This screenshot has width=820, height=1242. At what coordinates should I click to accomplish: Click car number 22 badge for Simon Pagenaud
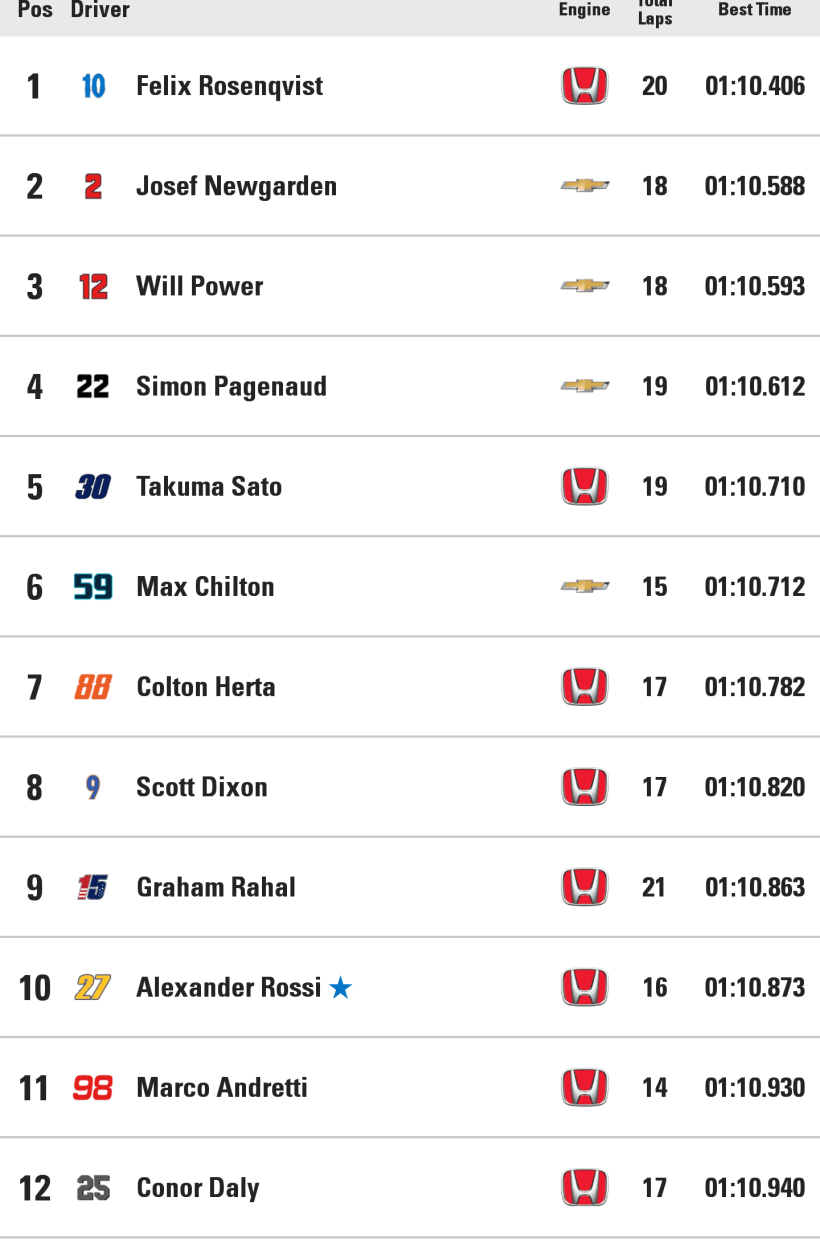(x=93, y=387)
